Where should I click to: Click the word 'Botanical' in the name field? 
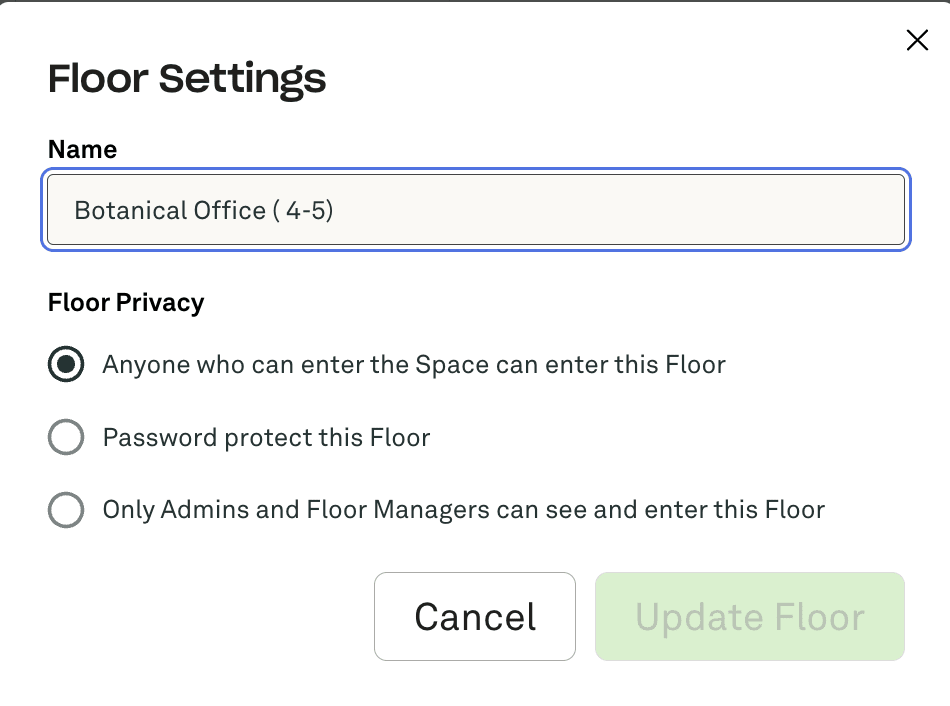118,211
